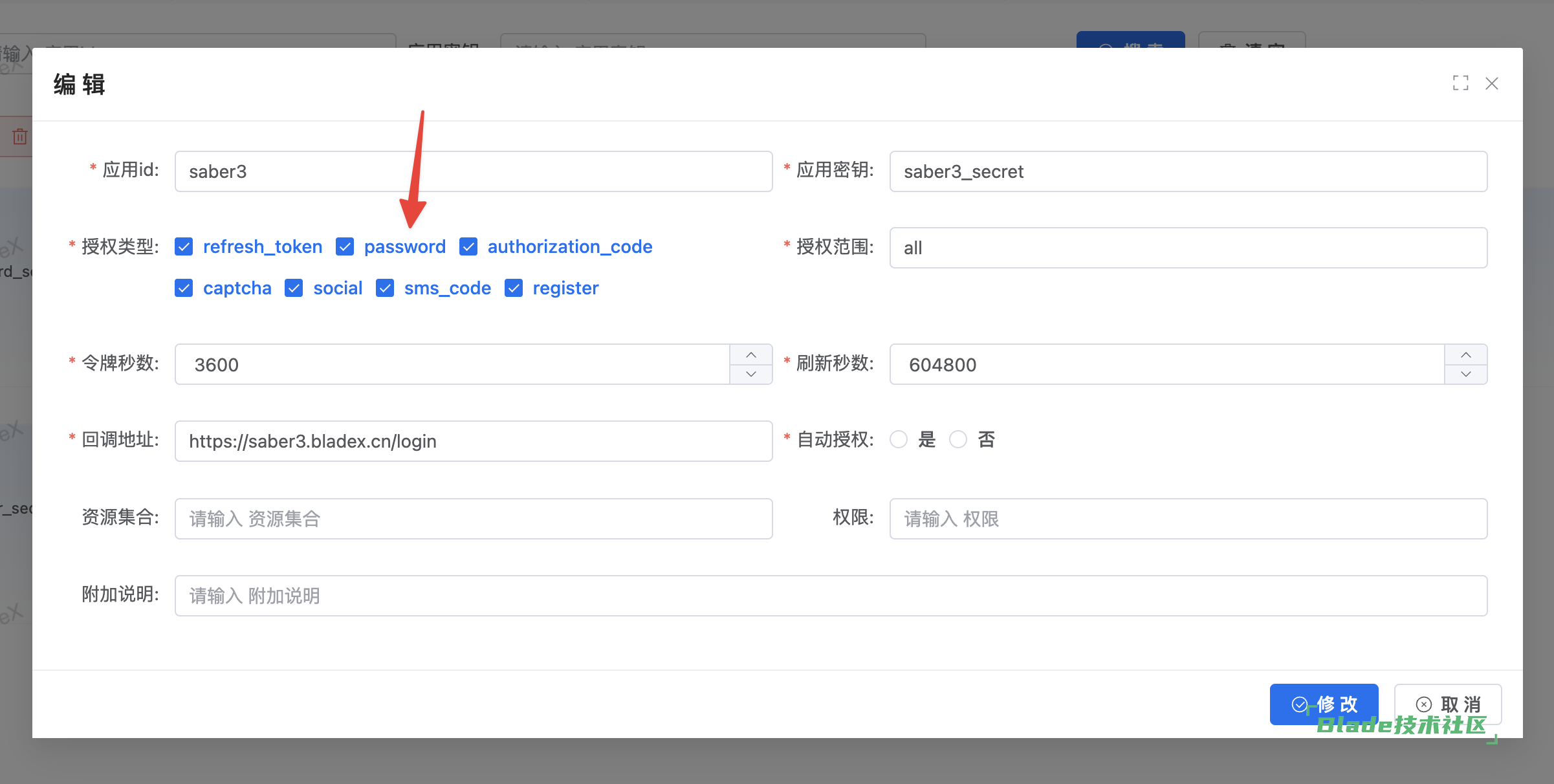Increase refresh seconds with up arrow

1465,355
